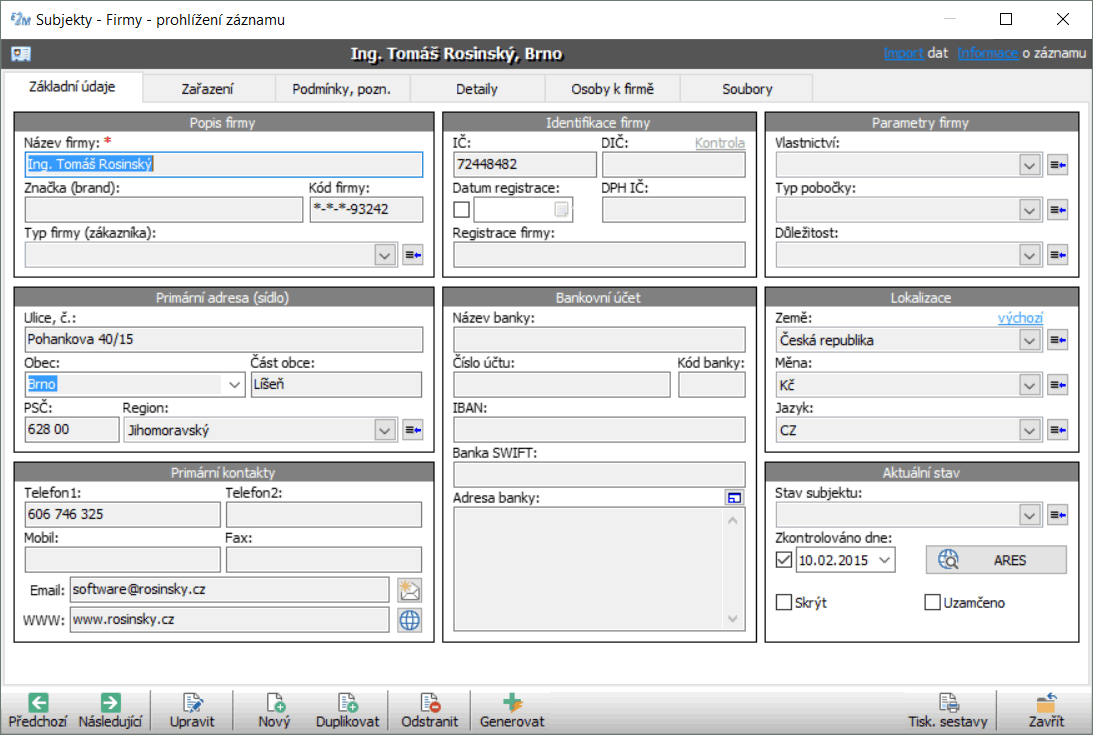
Task: Edit the record with Upravit
Action: [x=192, y=711]
